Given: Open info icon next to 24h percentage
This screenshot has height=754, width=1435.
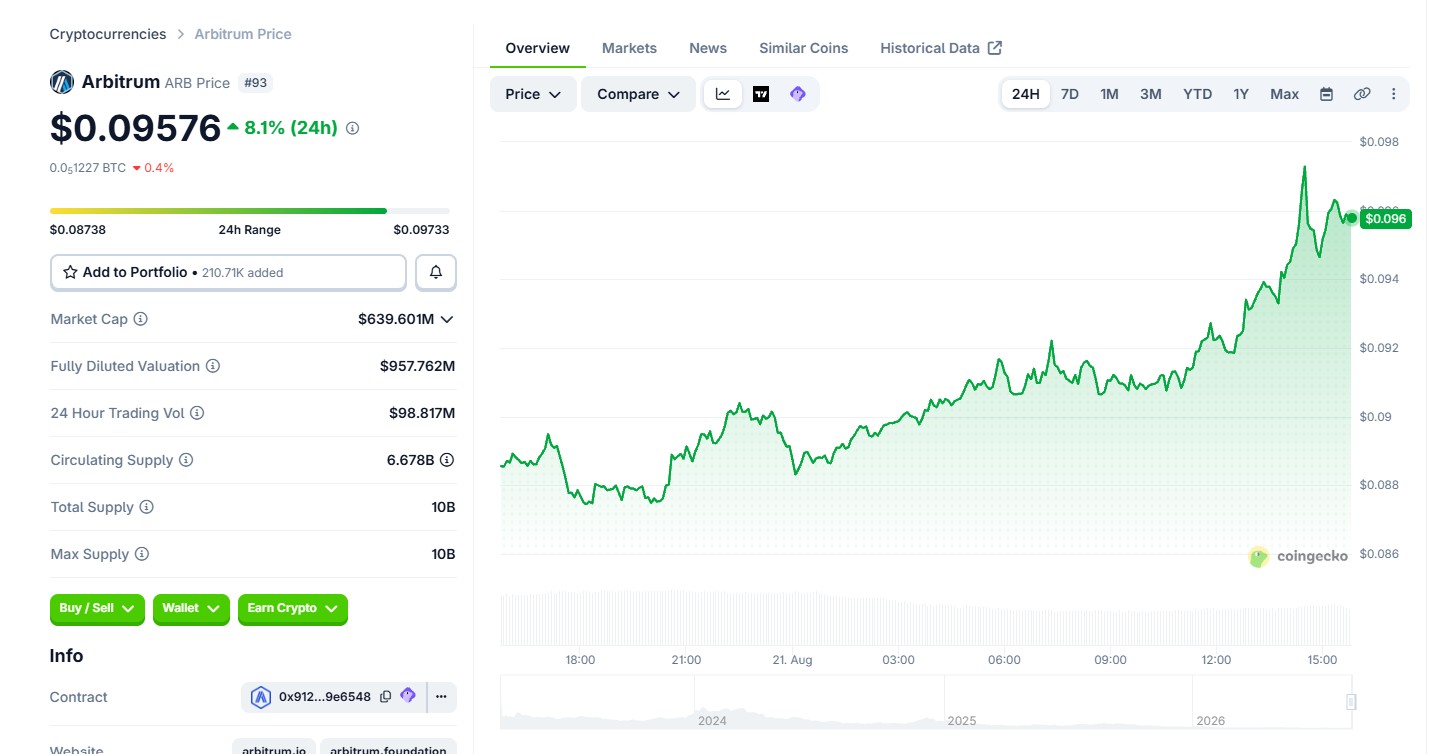Looking at the screenshot, I should (x=352, y=128).
